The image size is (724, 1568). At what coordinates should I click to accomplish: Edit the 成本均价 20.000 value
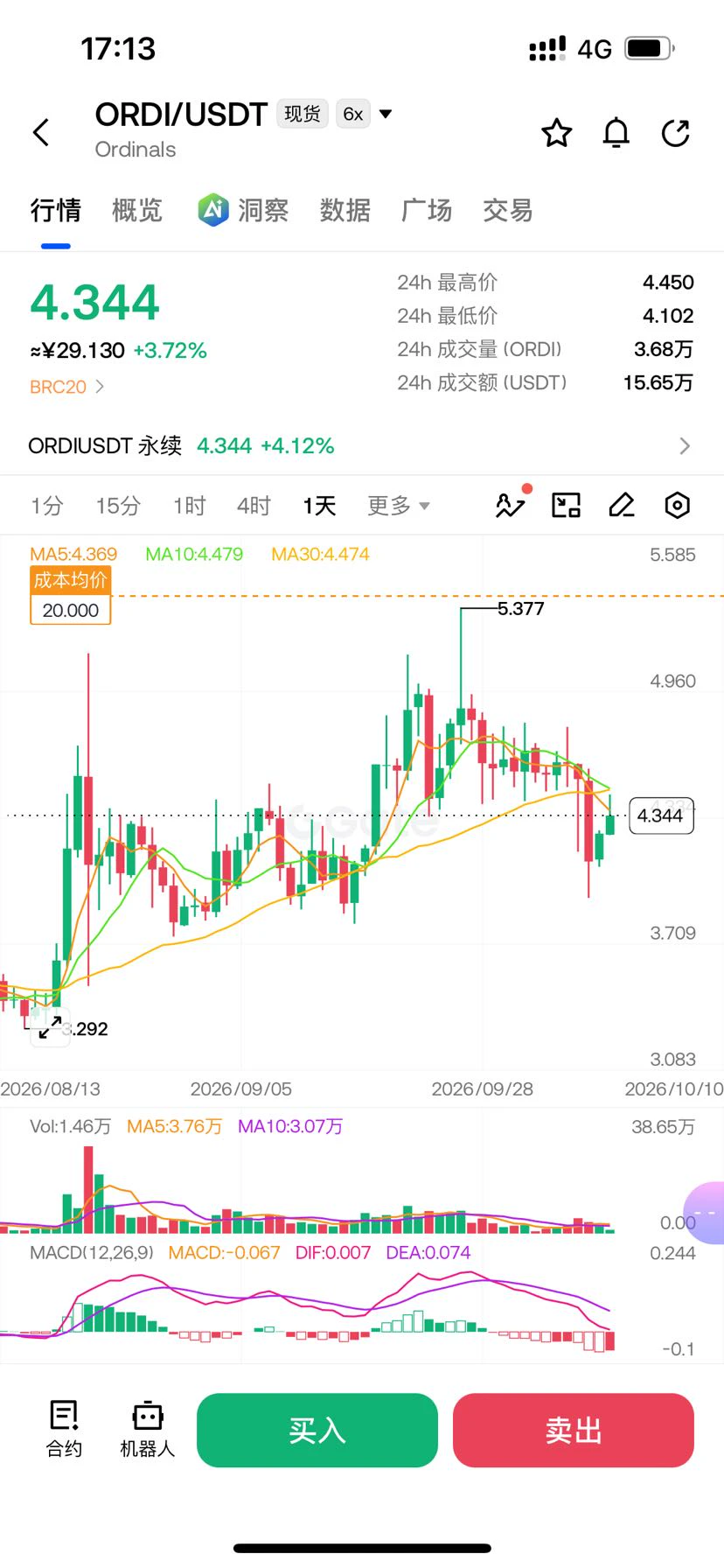[71, 610]
